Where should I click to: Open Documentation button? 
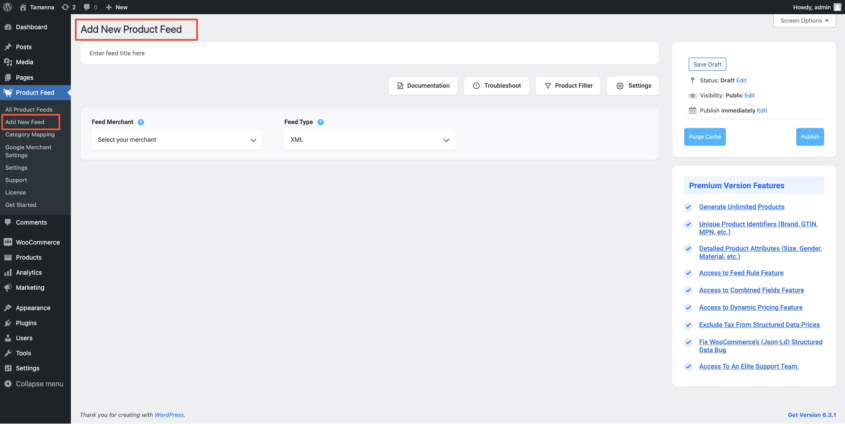(x=423, y=86)
